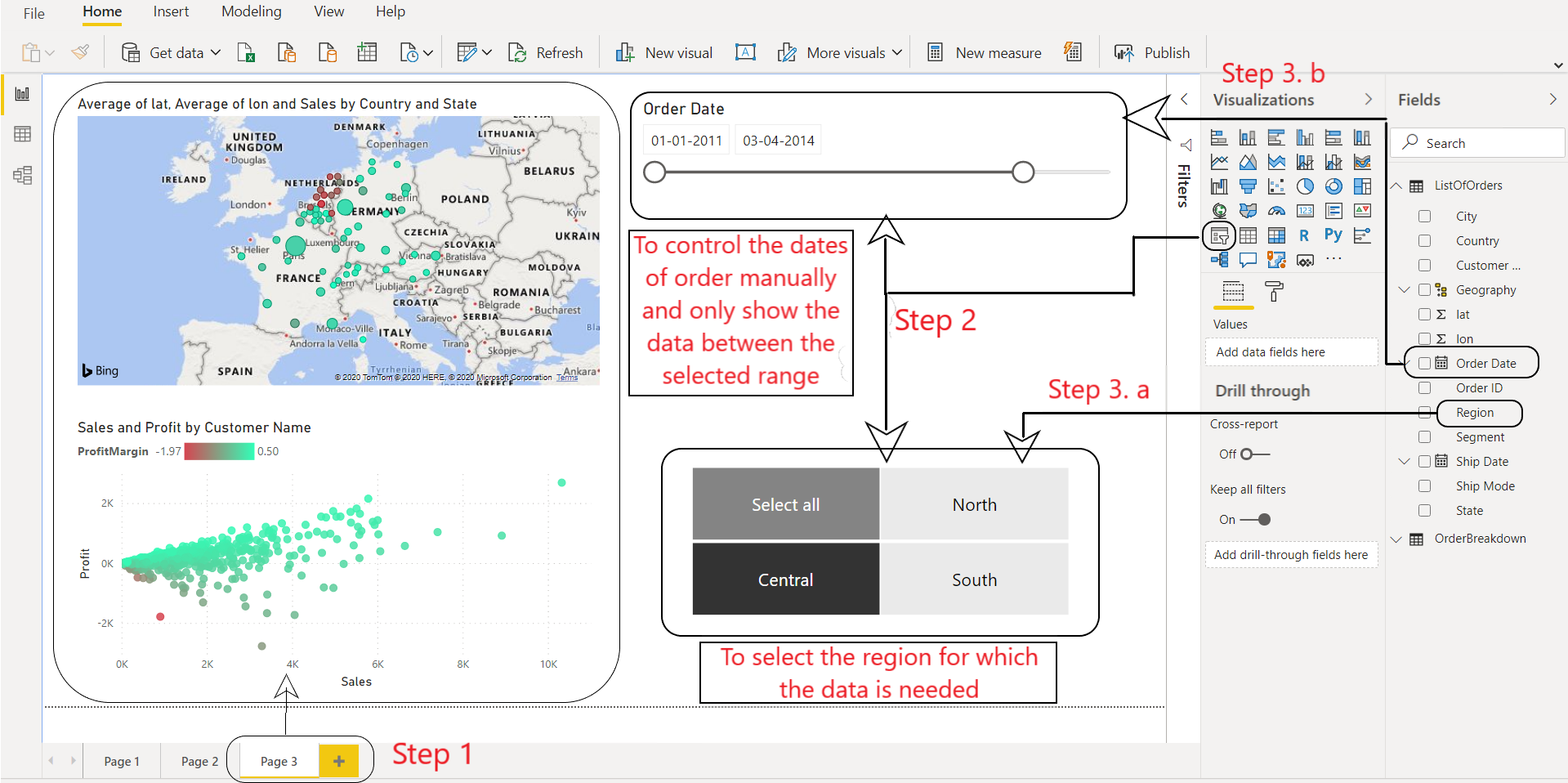This screenshot has width=1568, height=783.
Task: Check the Order Date field checkbox
Action: [1424, 364]
